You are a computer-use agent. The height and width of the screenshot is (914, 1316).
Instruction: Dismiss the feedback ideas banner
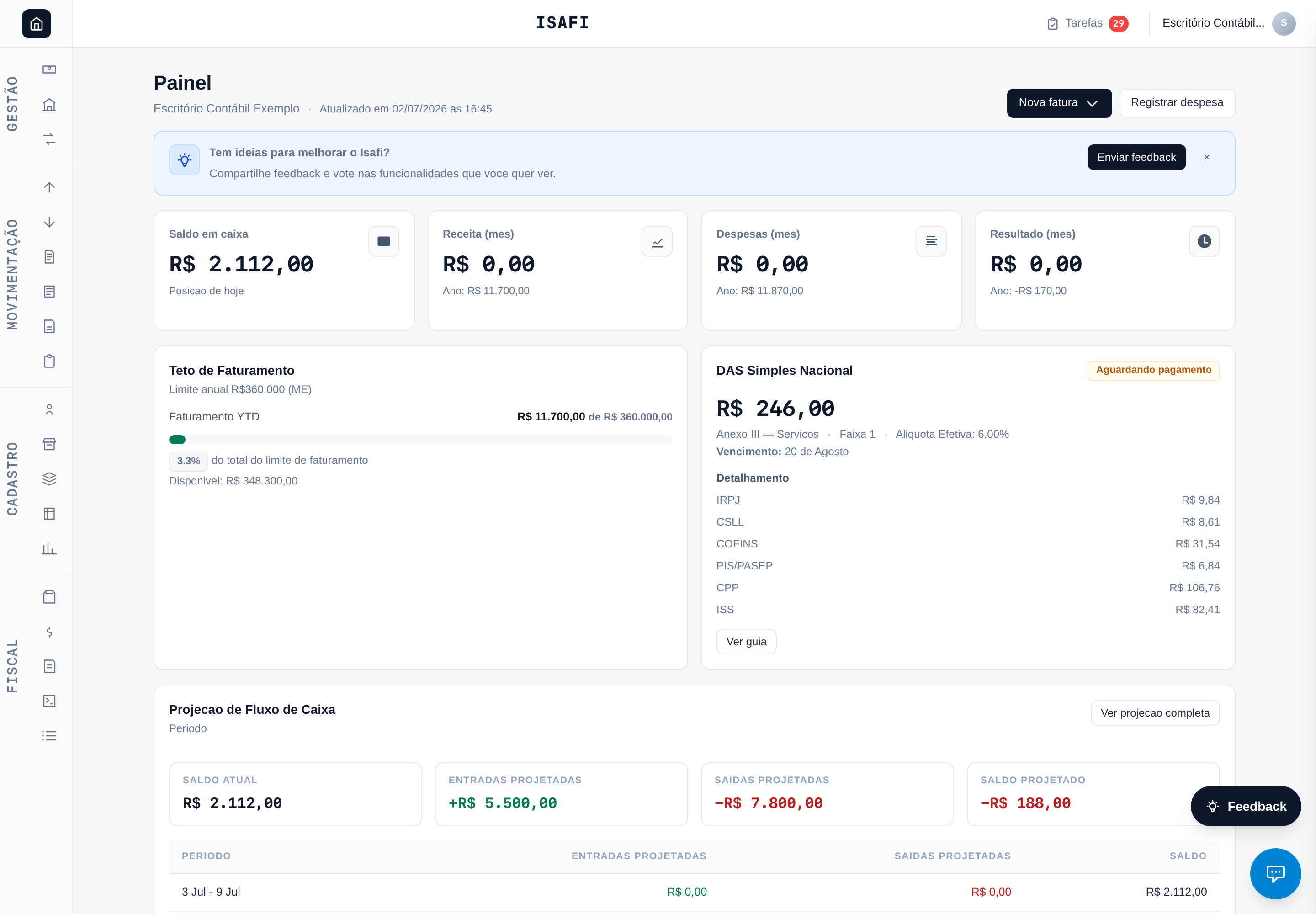pos(1207,158)
